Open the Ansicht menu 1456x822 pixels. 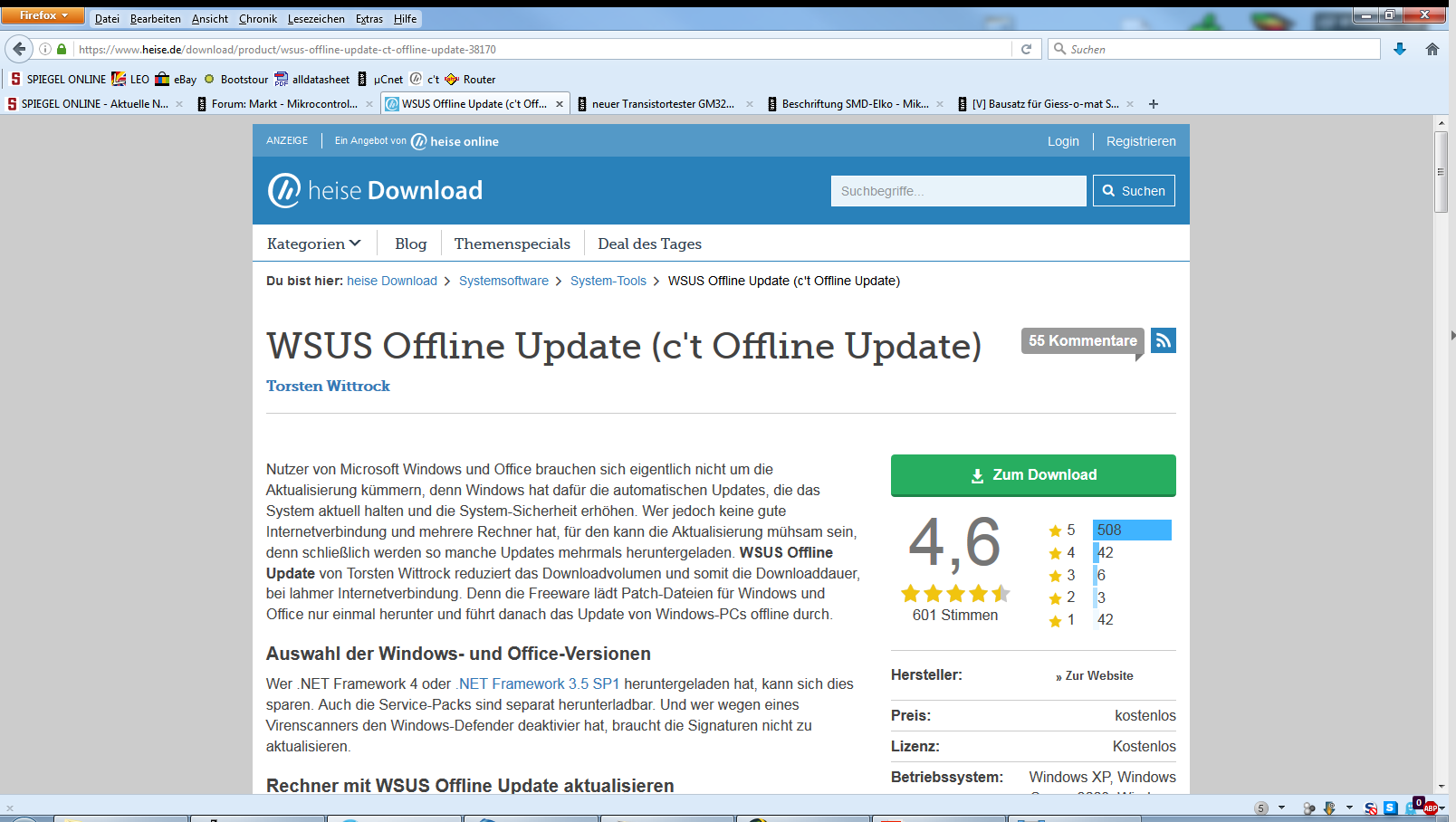[210, 18]
